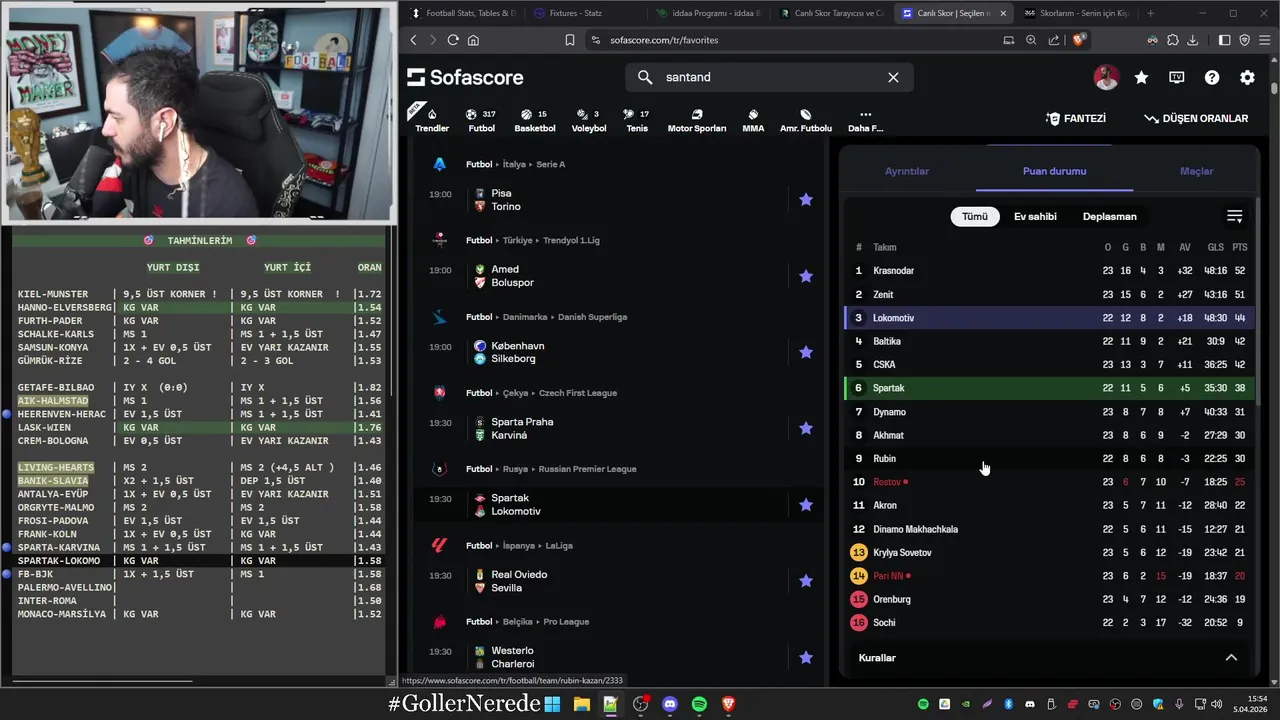Open favorites star in Sofascore header

(x=1141, y=77)
